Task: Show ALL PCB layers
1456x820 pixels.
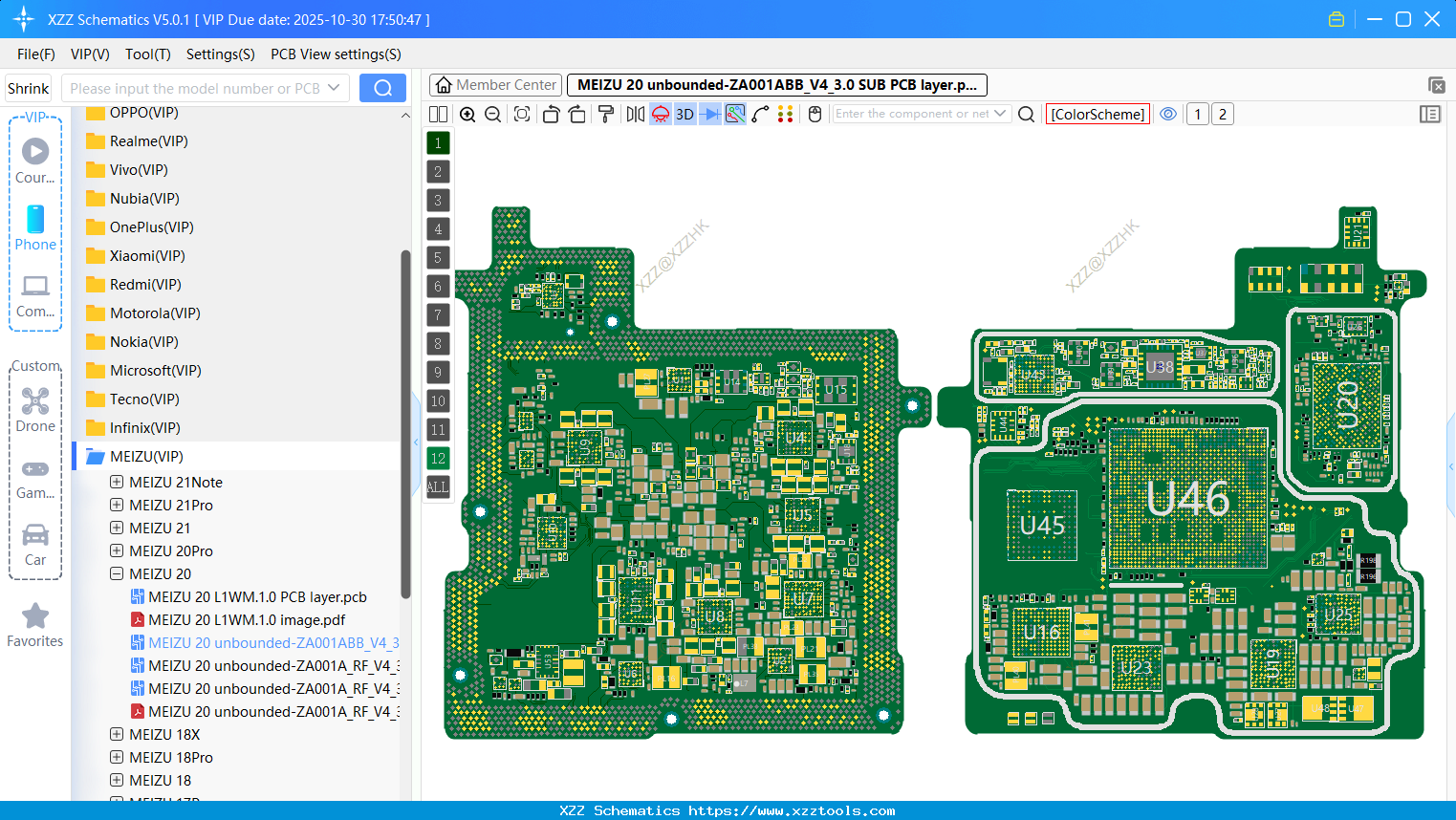Action: point(438,487)
